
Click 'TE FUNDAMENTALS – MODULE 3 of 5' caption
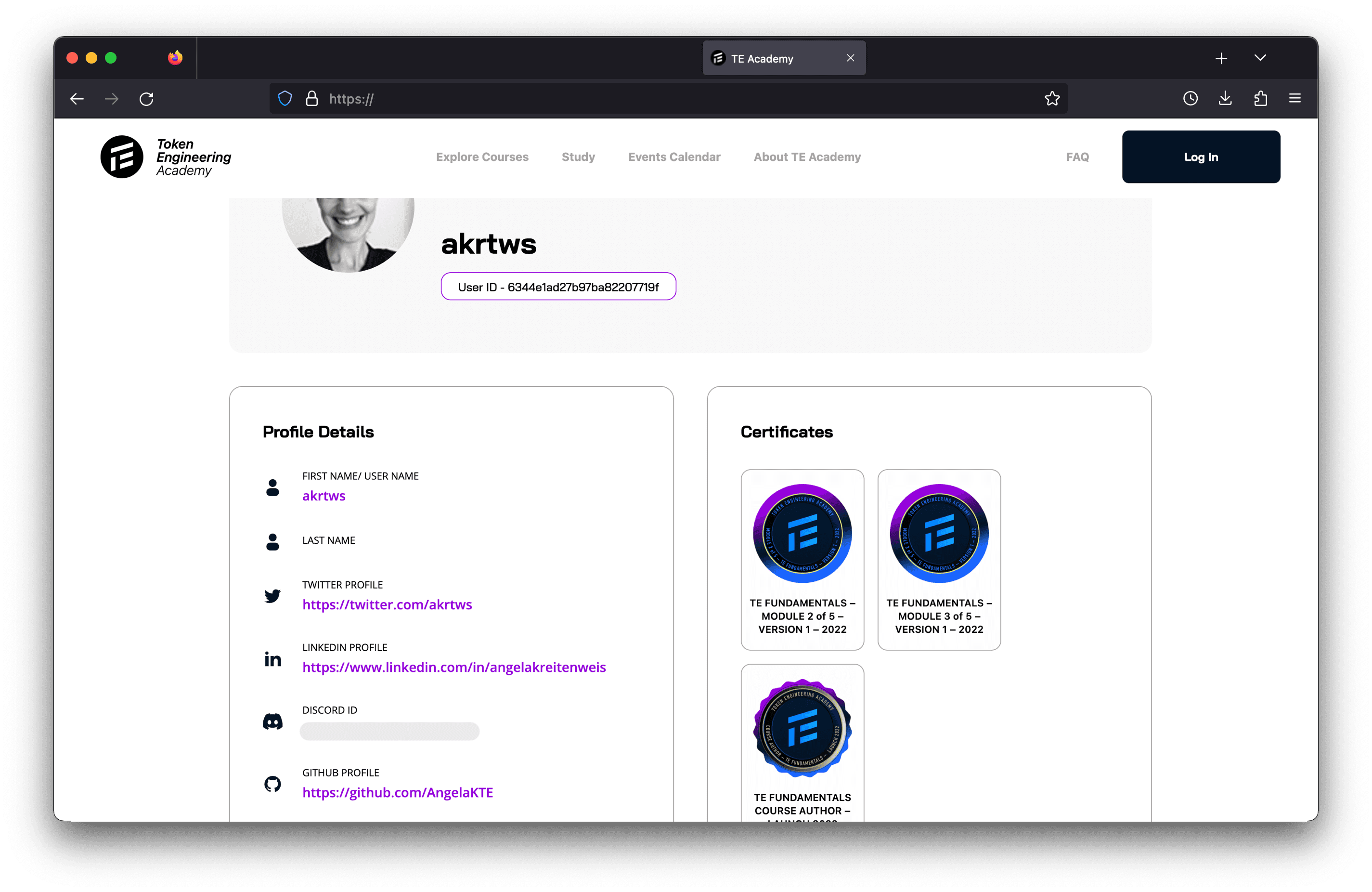pos(939,616)
